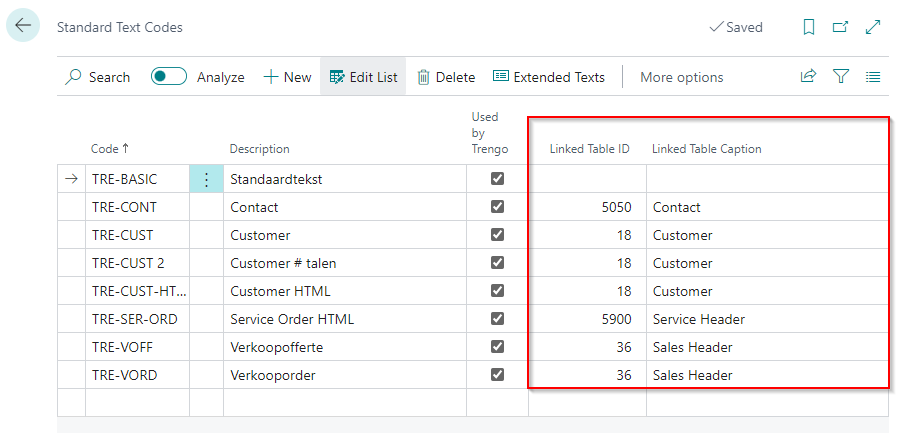
Task: Click the Verkoopofferte description
Action: [x=345, y=347]
